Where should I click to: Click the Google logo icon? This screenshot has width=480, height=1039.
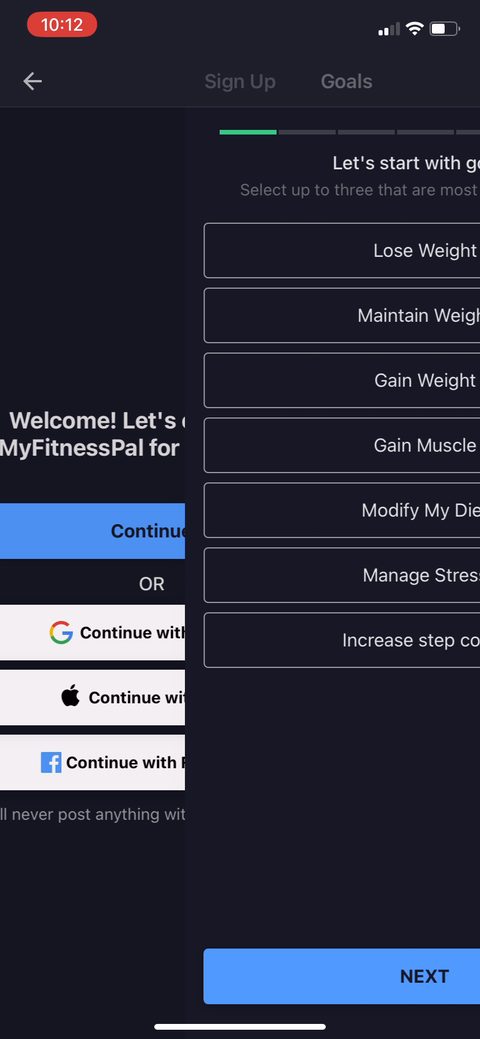coord(61,633)
